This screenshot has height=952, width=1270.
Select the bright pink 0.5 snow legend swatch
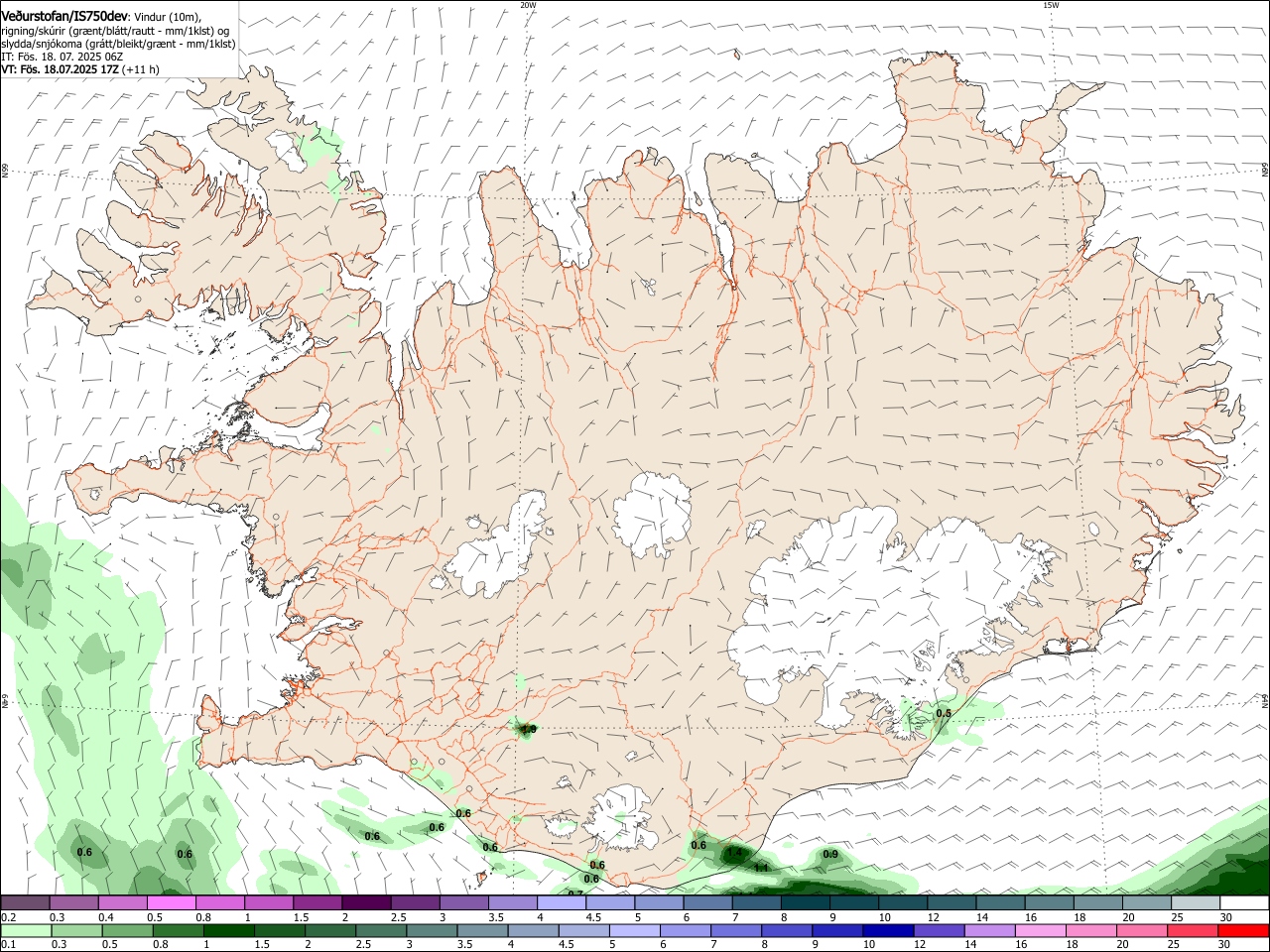point(171,903)
